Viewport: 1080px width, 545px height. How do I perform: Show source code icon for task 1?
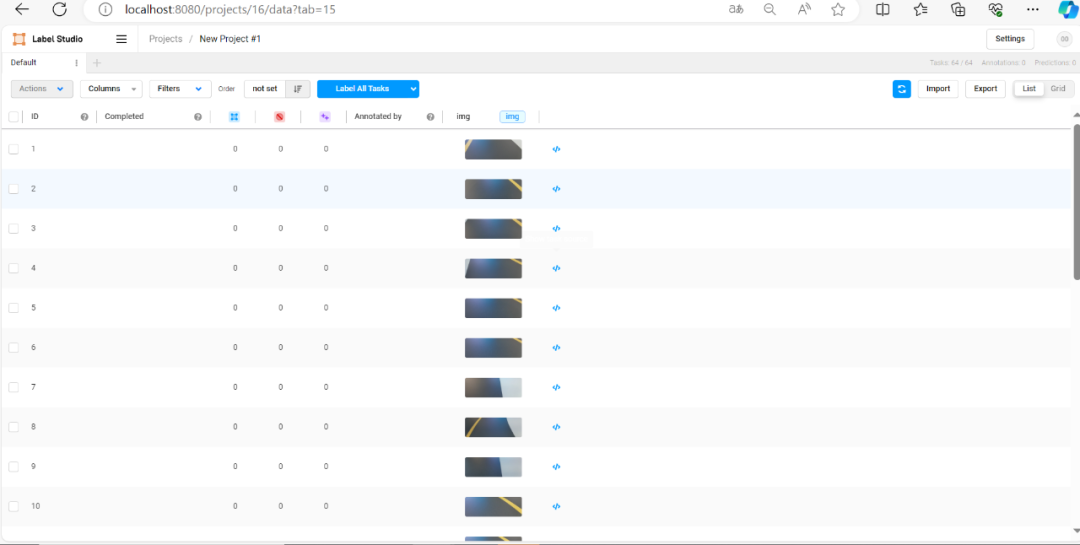coord(556,149)
